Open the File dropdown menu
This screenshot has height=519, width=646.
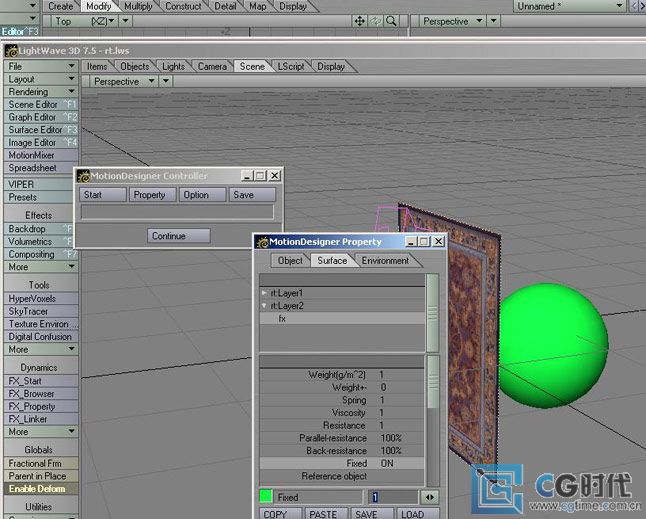[x=40, y=66]
